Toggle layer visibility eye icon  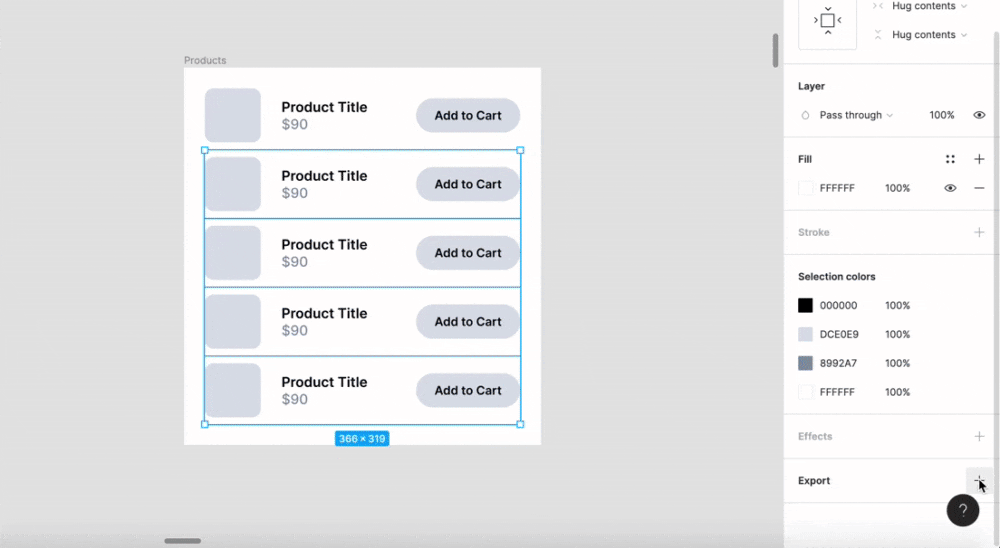tap(979, 115)
